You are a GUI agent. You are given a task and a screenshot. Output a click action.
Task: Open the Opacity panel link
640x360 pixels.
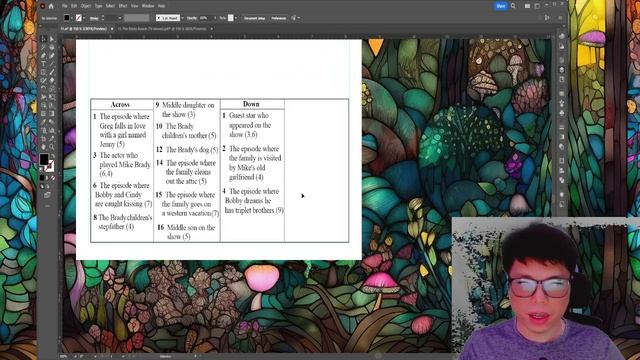pos(191,18)
